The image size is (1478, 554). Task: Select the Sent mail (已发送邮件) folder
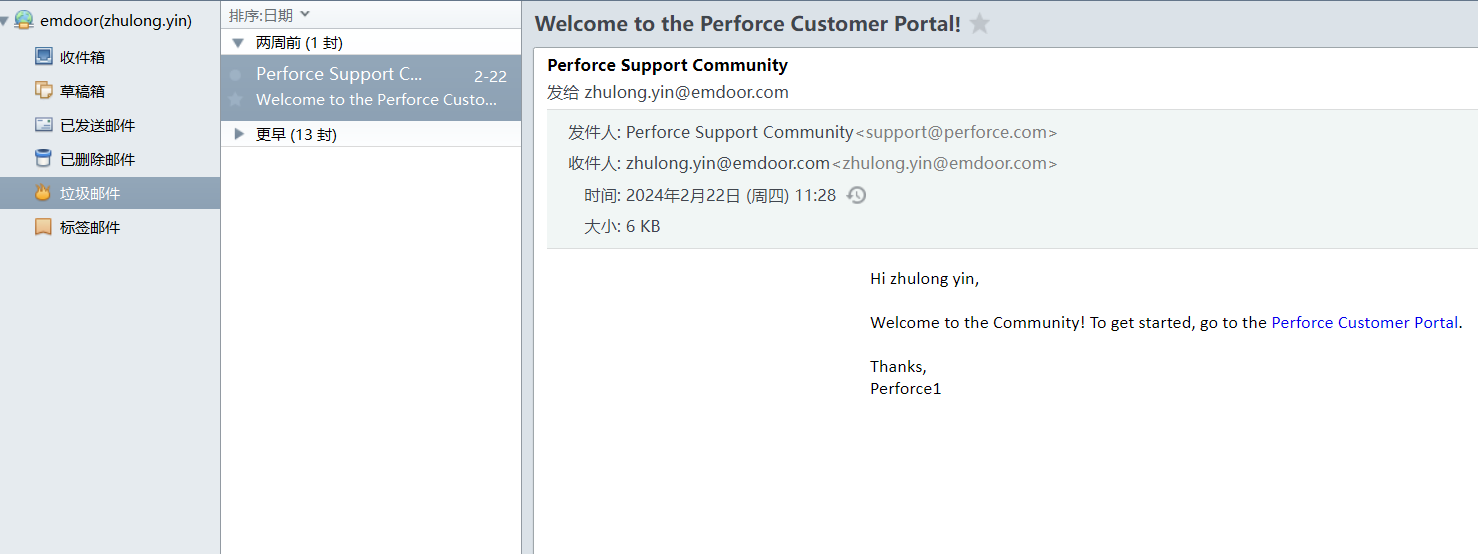tap(97, 125)
